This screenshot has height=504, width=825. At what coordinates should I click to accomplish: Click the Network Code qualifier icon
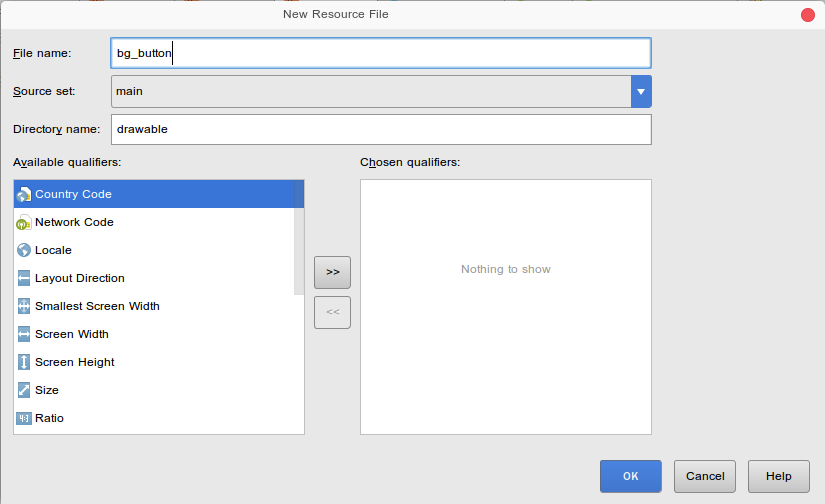(x=24, y=223)
